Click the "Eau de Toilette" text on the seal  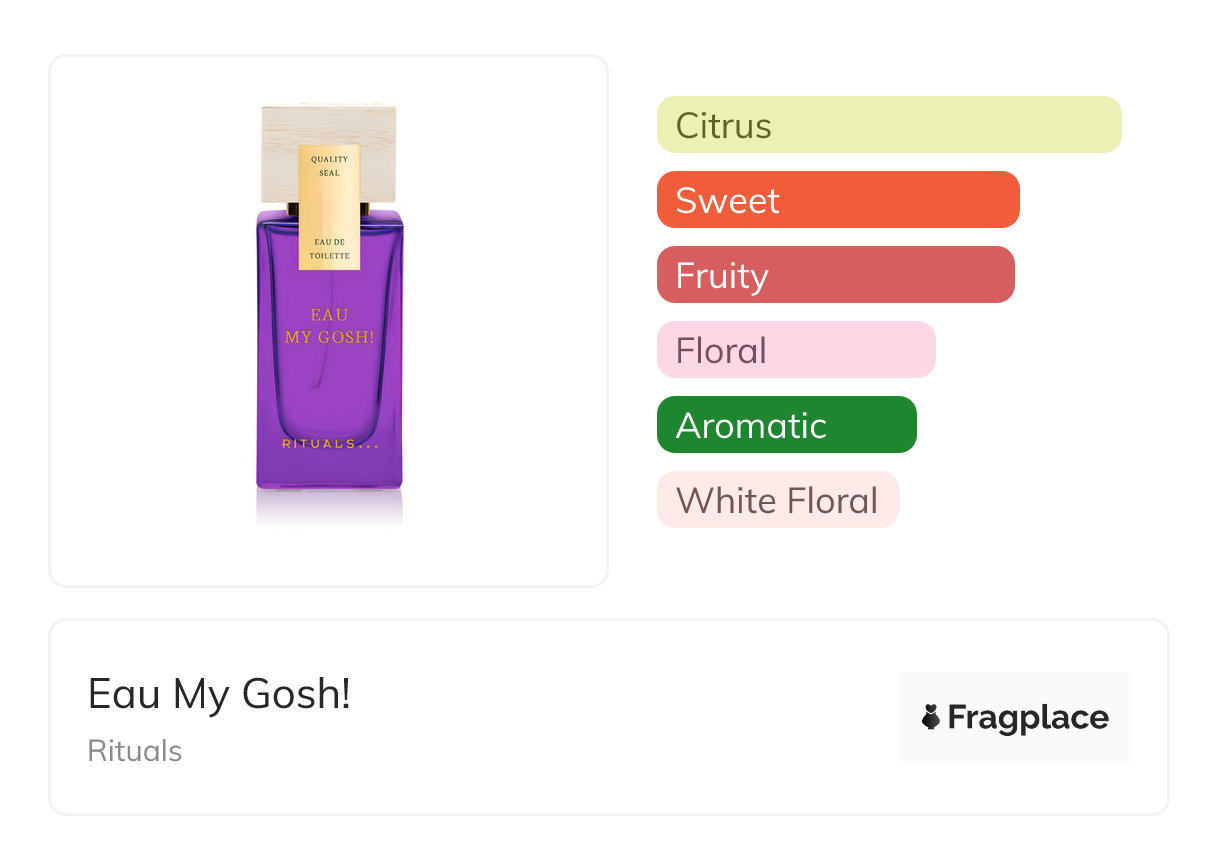point(329,249)
